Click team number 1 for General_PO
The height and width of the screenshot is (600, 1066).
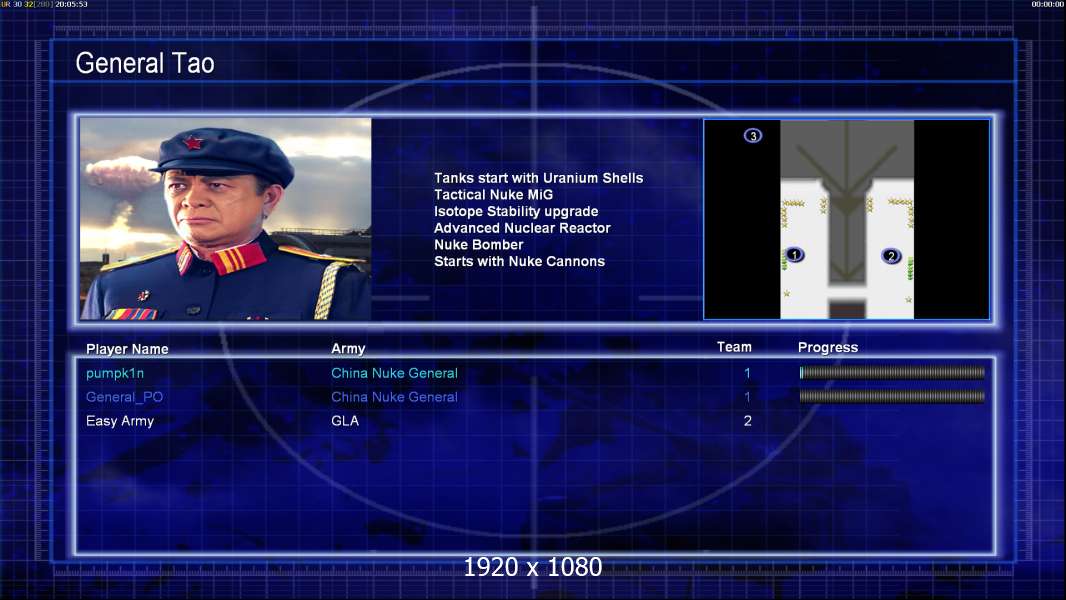tap(747, 397)
